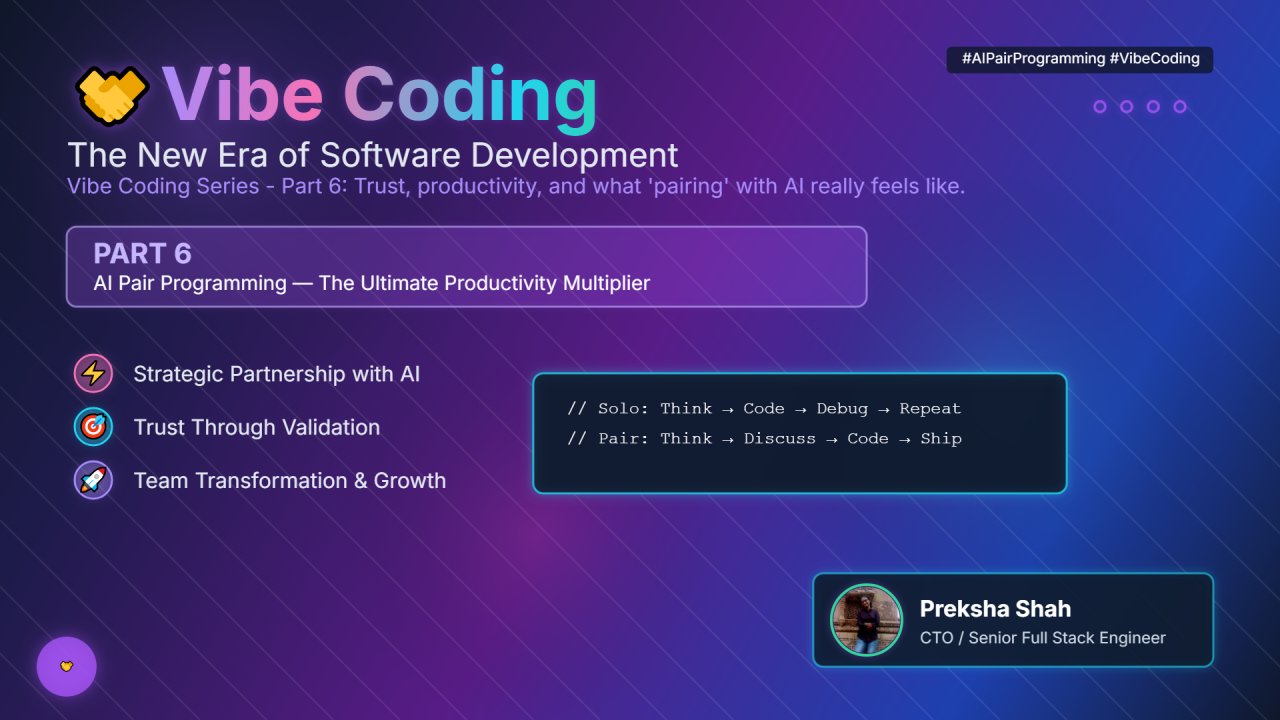Click the #AIPairProgramming hashtag badge

[x=1080, y=59]
